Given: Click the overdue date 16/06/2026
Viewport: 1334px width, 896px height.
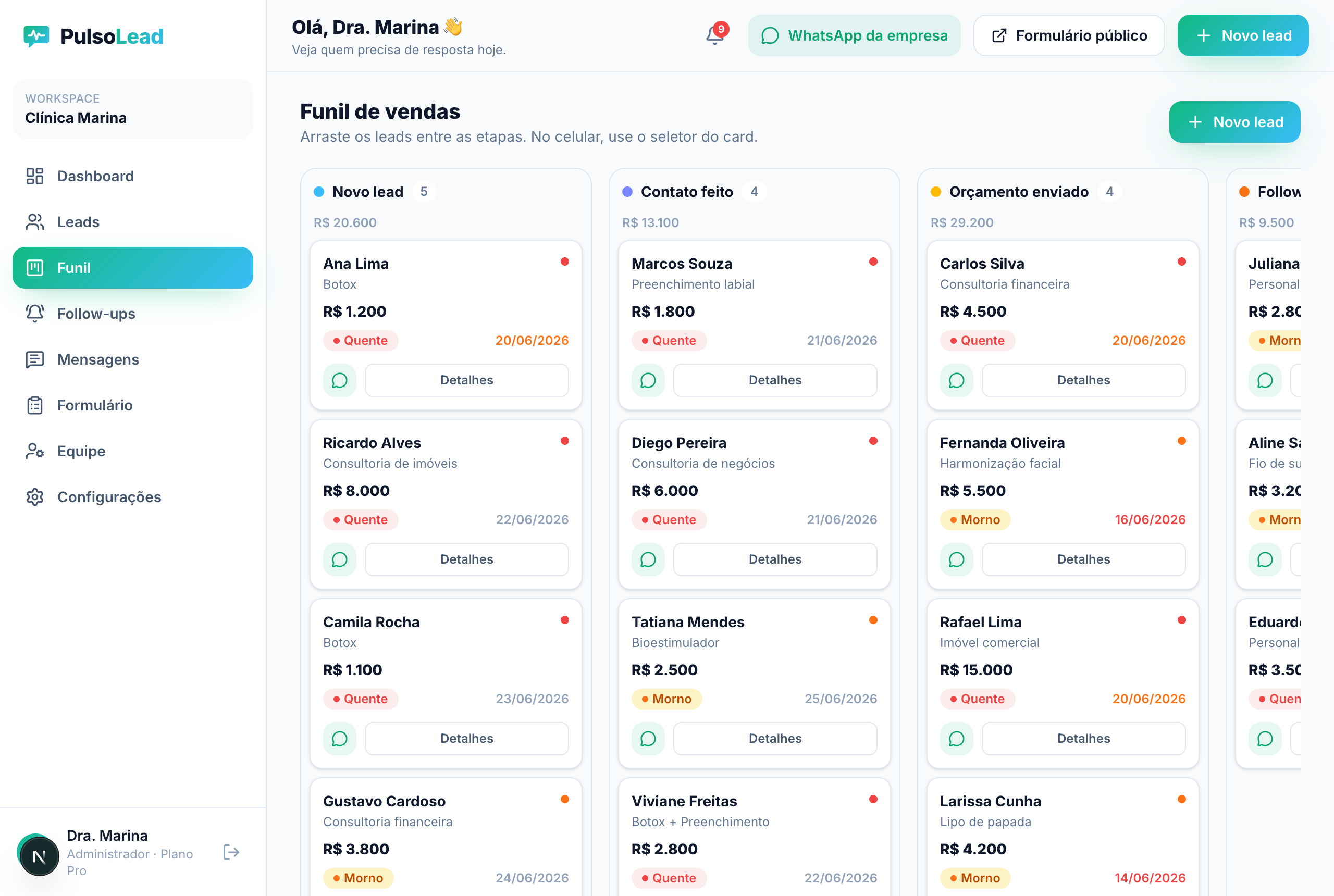Looking at the screenshot, I should click(x=1150, y=520).
